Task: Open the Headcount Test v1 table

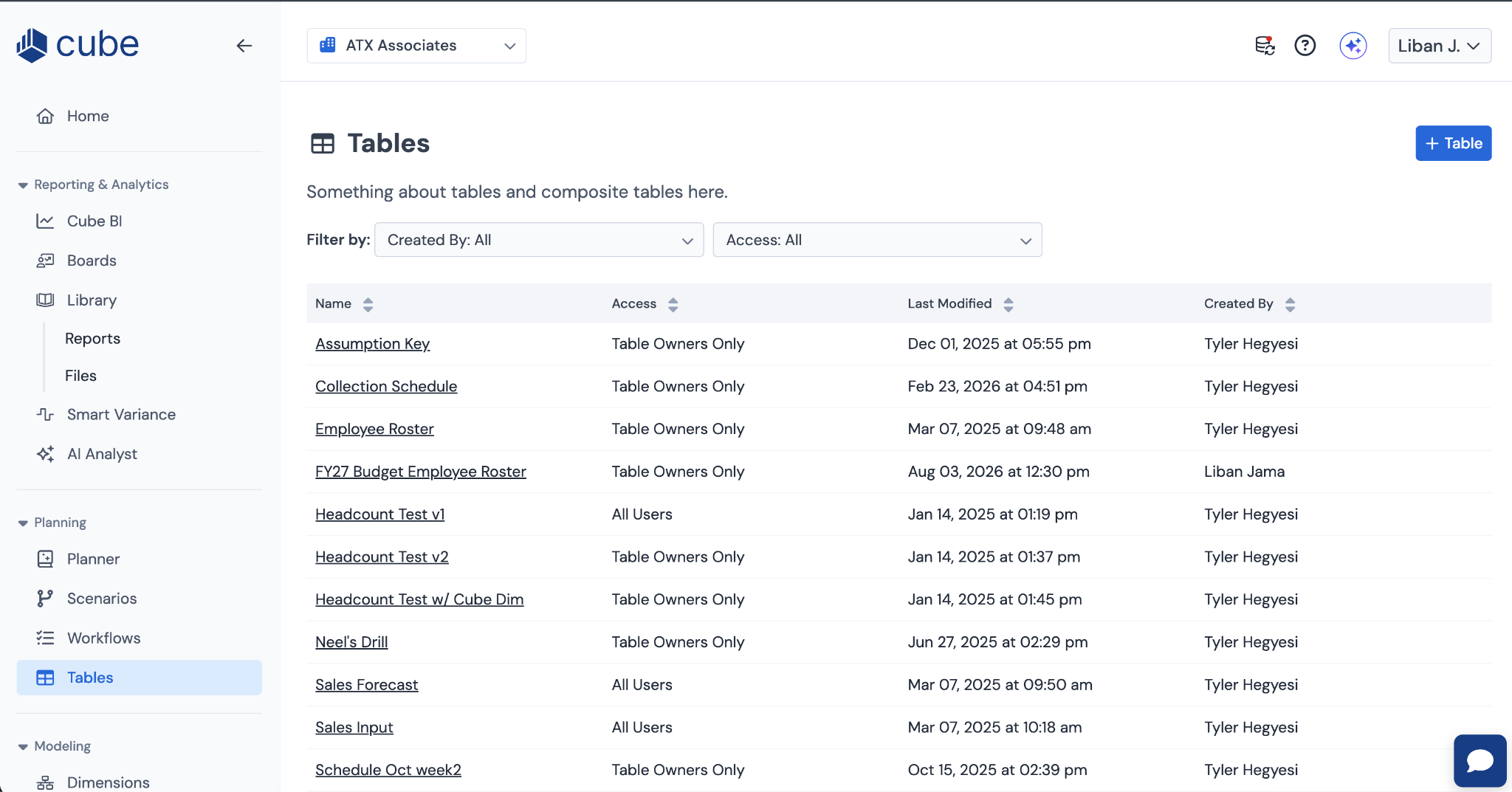Action: click(380, 514)
